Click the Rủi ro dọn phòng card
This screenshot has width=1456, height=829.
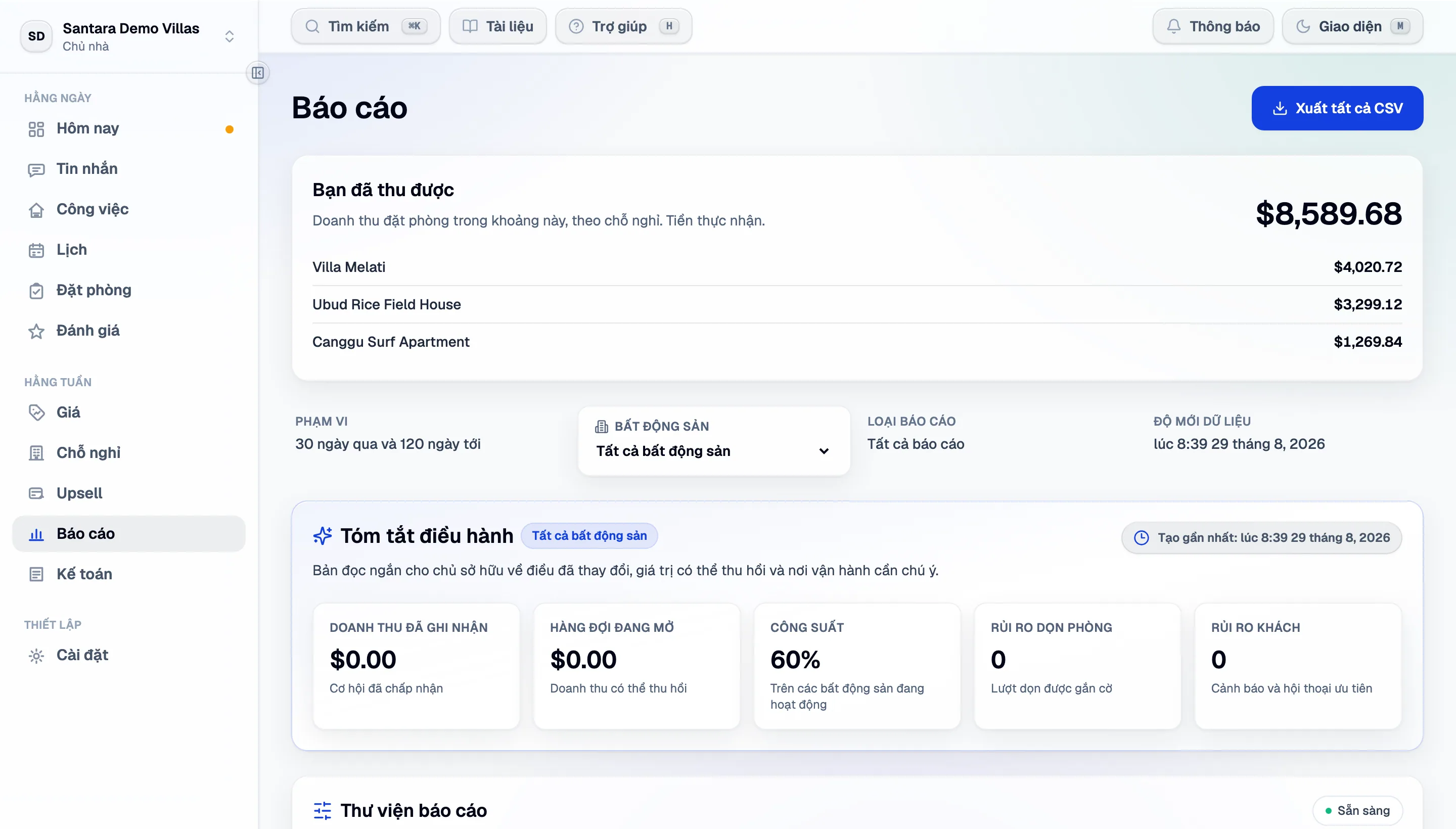[1077, 666]
